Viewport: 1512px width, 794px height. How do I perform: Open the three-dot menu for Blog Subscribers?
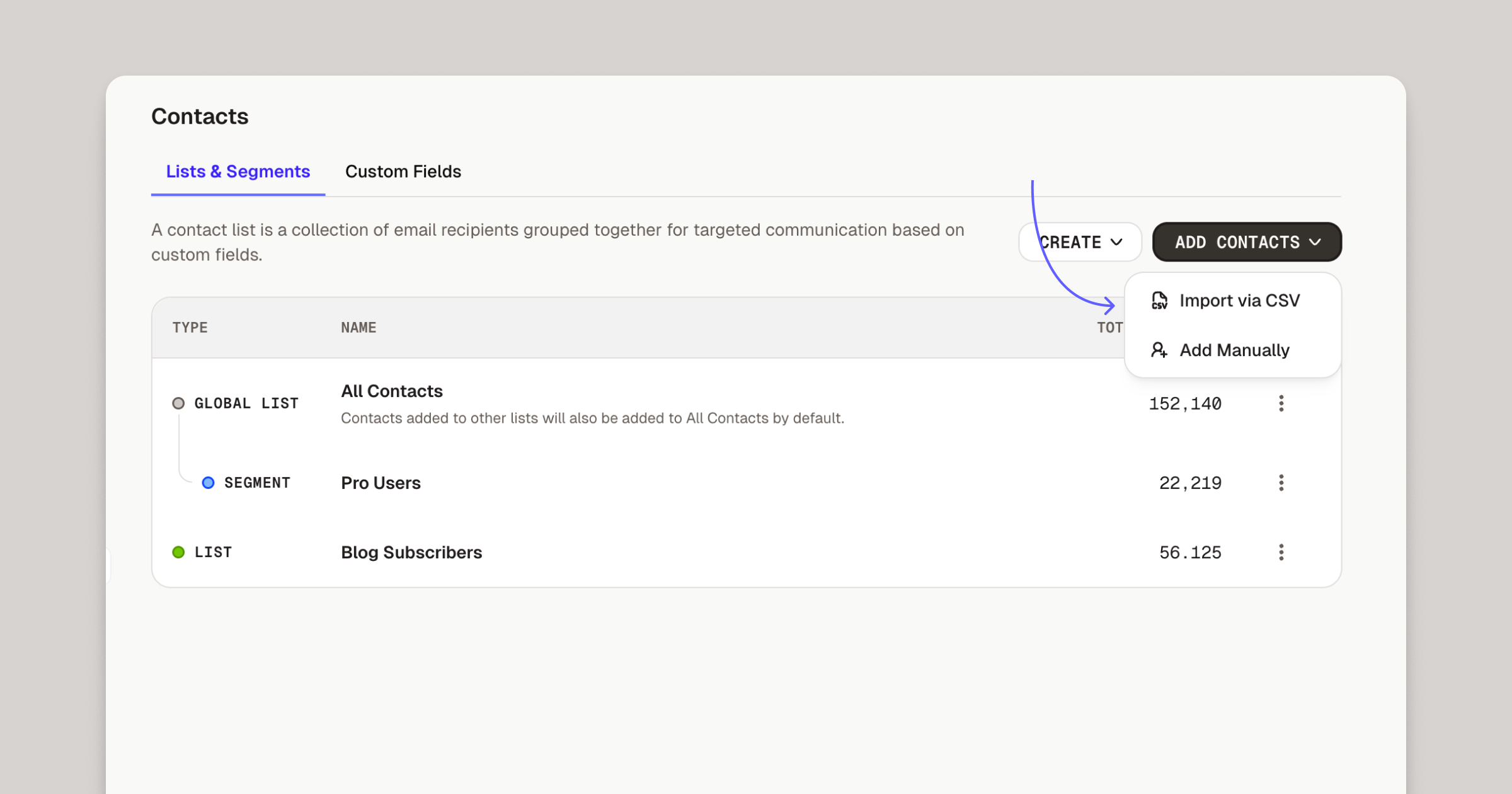pyautogui.click(x=1281, y=552)
